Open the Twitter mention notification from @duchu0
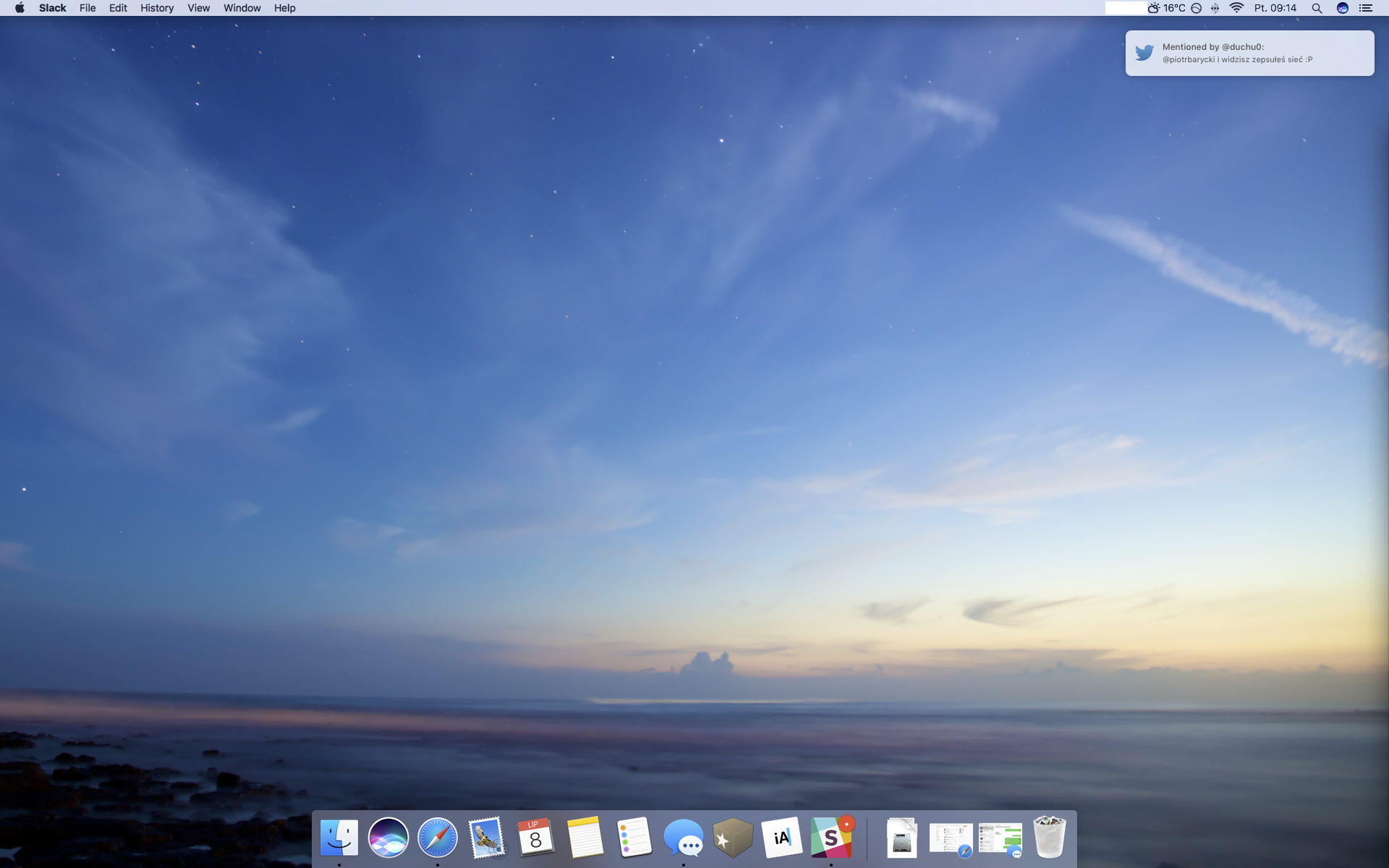Screen dimensions: 1389x868 pos(1250,53)
